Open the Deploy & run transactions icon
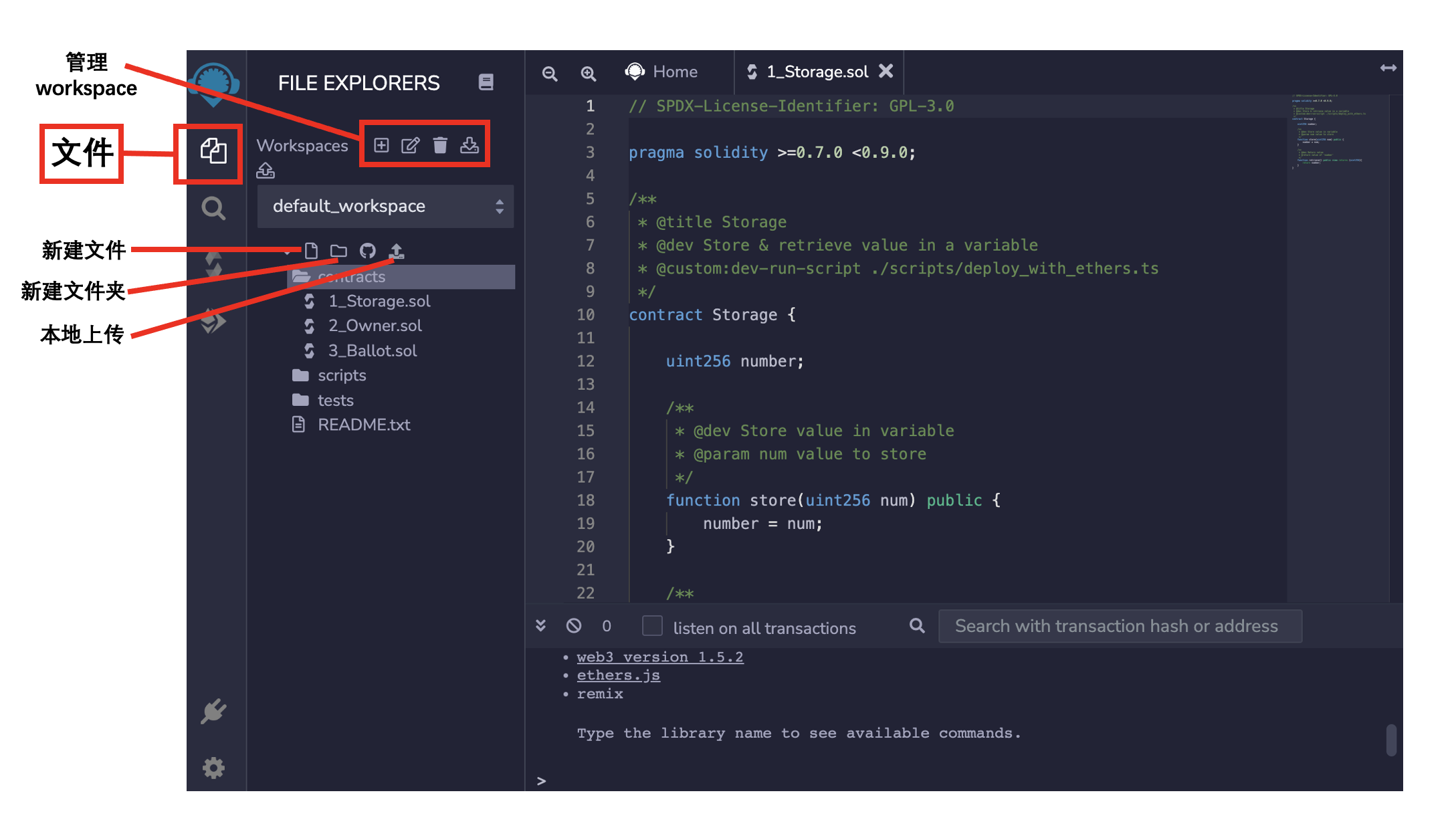The width and height of the screenshot is (1454, 840). (x=213, y=321)
